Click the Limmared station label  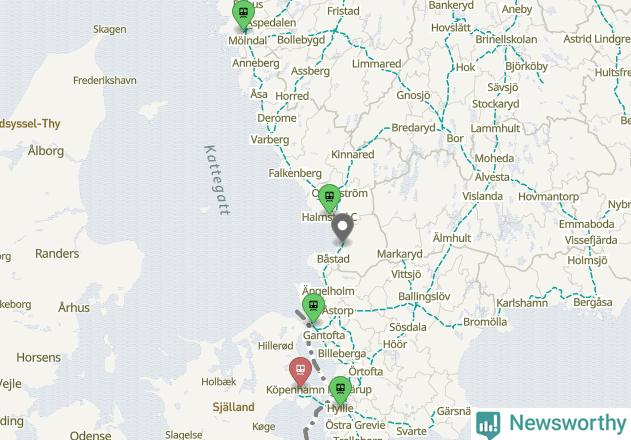[x=376, y=64]
